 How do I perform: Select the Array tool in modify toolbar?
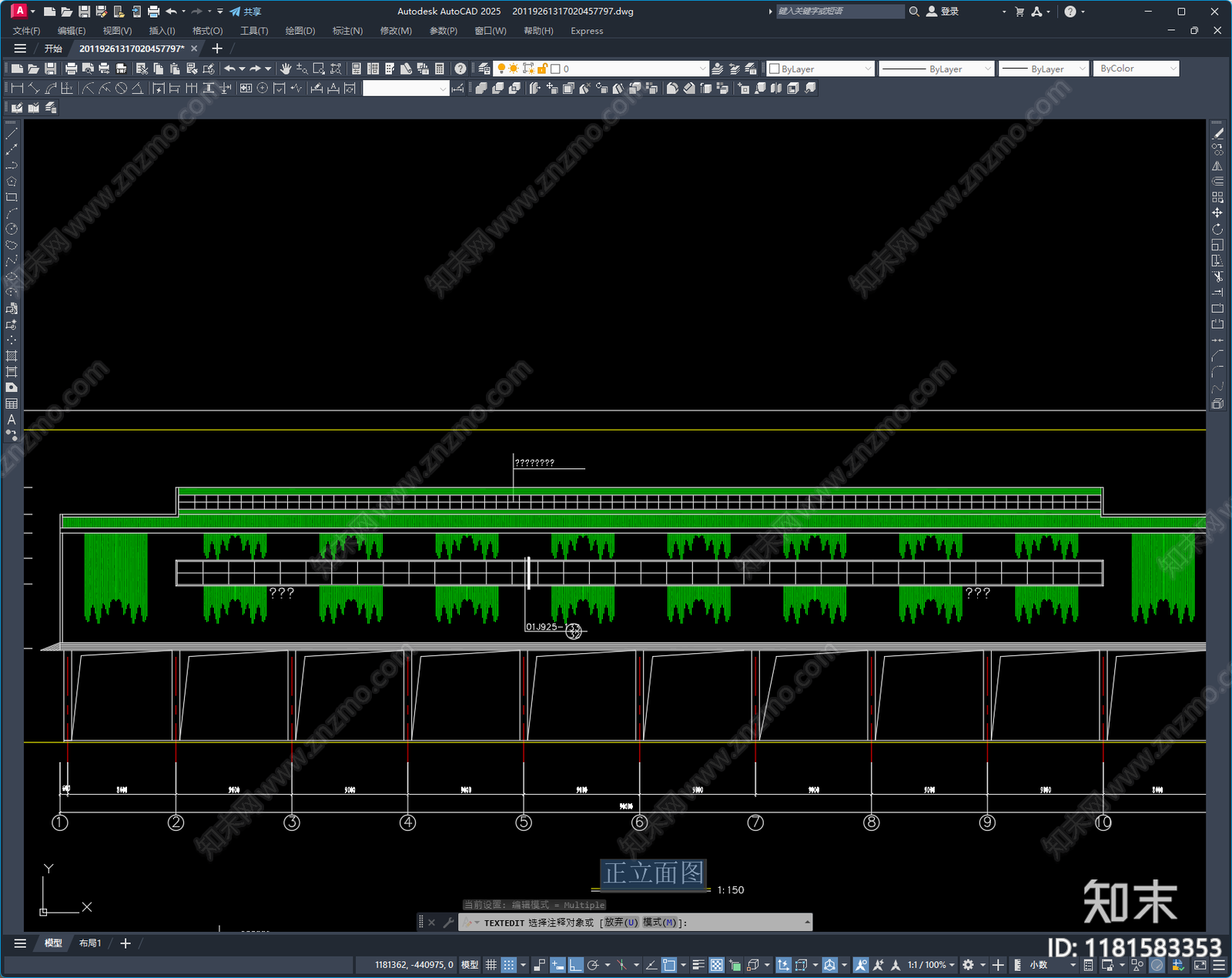point(1217,197)
